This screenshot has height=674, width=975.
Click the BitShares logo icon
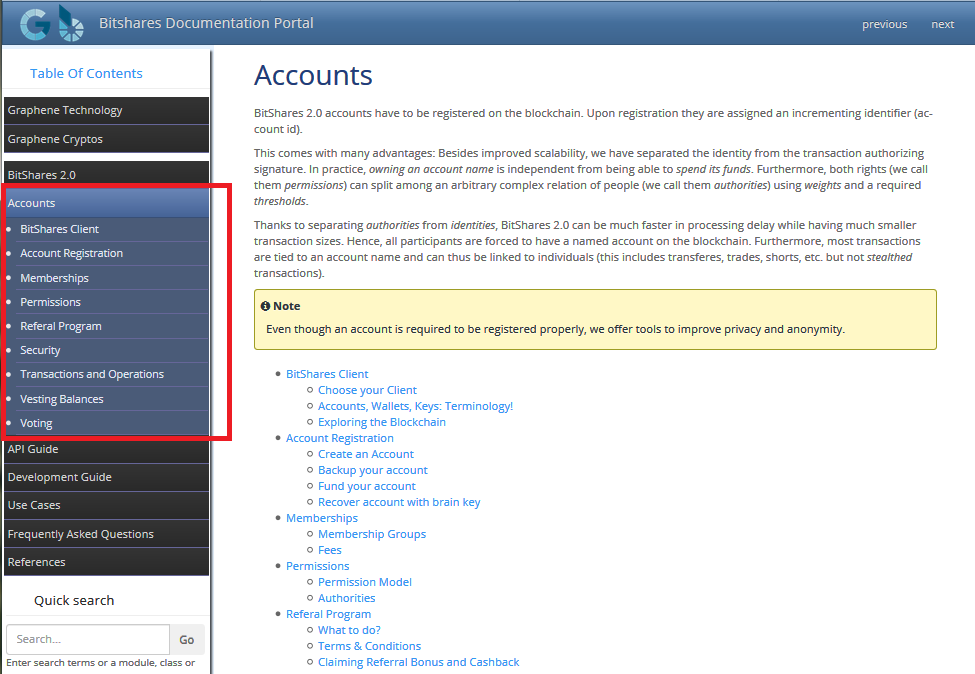71,24
